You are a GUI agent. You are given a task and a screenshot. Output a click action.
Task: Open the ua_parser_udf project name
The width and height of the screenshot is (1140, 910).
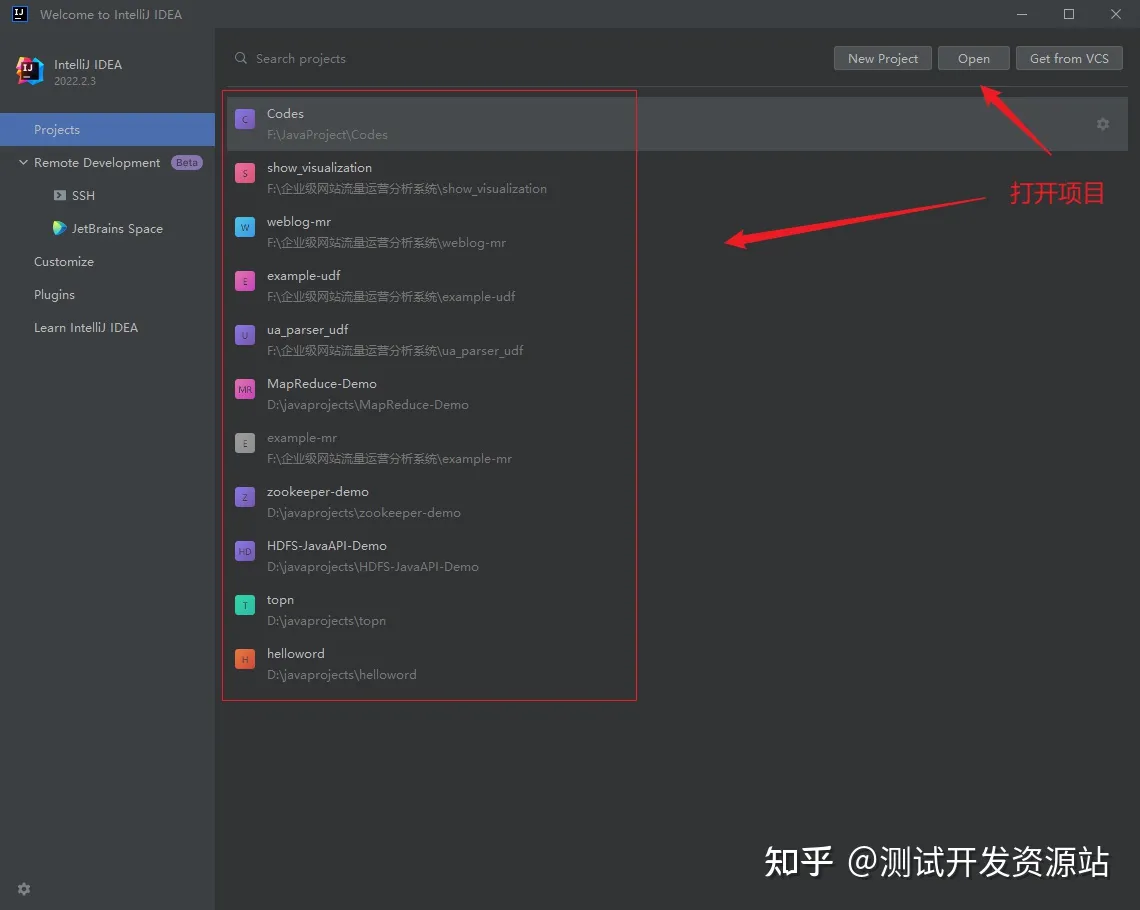308,330
